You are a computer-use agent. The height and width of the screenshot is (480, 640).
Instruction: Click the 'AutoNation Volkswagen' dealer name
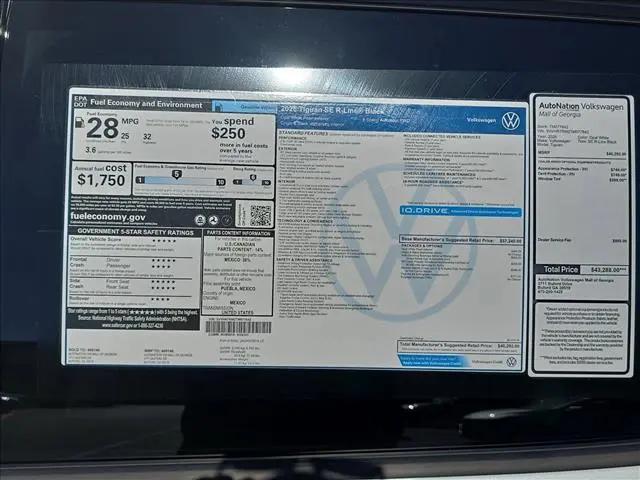(581, 107)
